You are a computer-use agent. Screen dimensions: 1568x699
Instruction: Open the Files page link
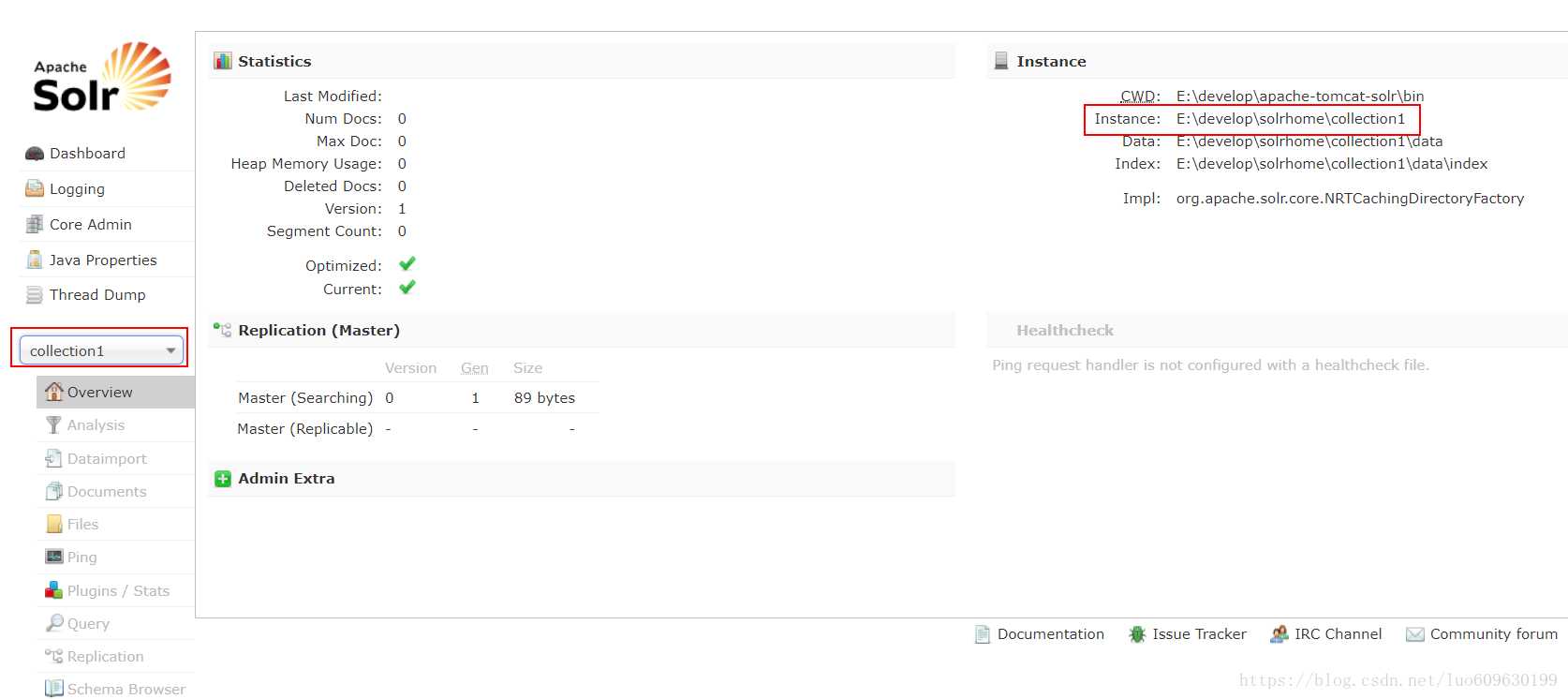(x=82, y=525)
